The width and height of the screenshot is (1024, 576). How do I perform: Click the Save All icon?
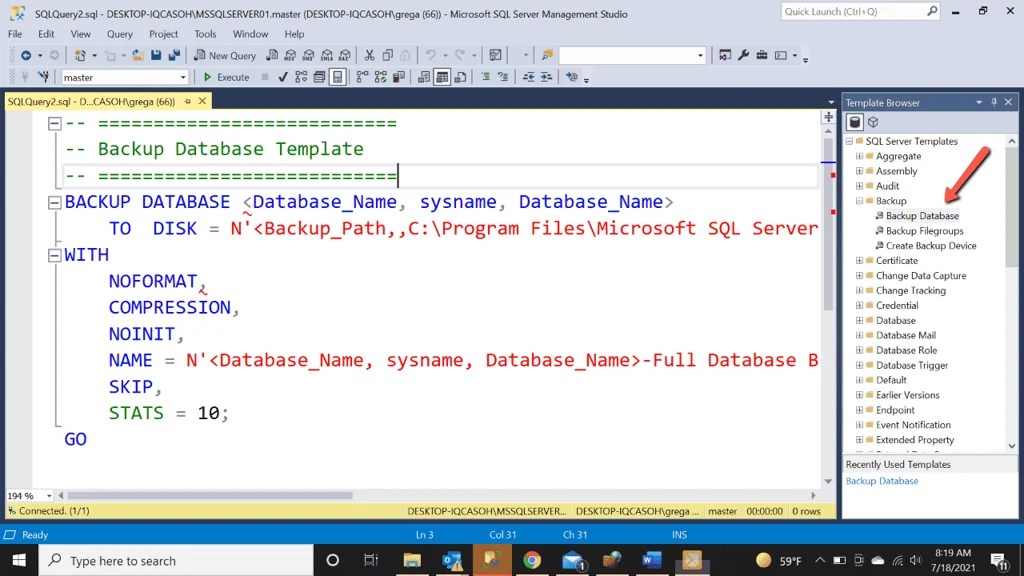174,56
